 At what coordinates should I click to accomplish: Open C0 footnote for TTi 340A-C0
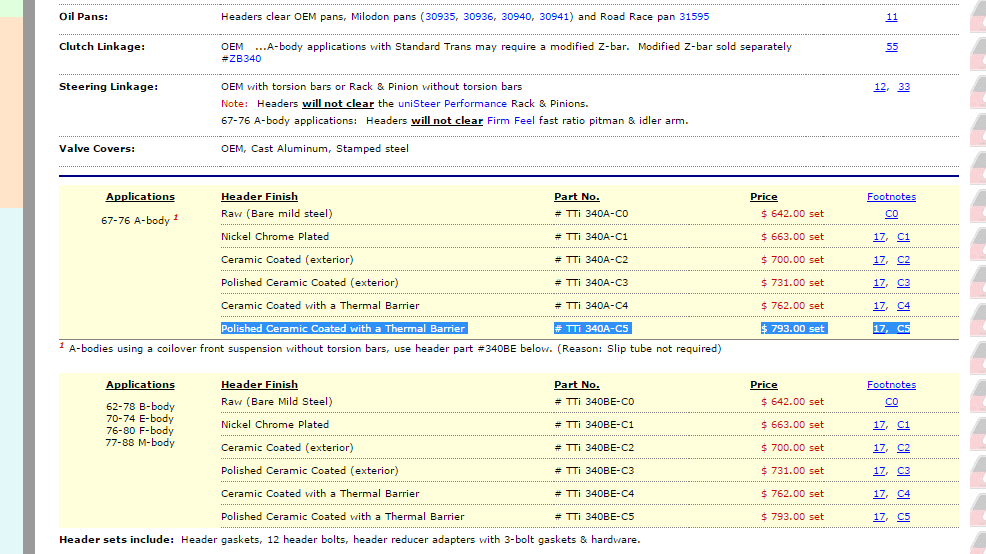892,214
